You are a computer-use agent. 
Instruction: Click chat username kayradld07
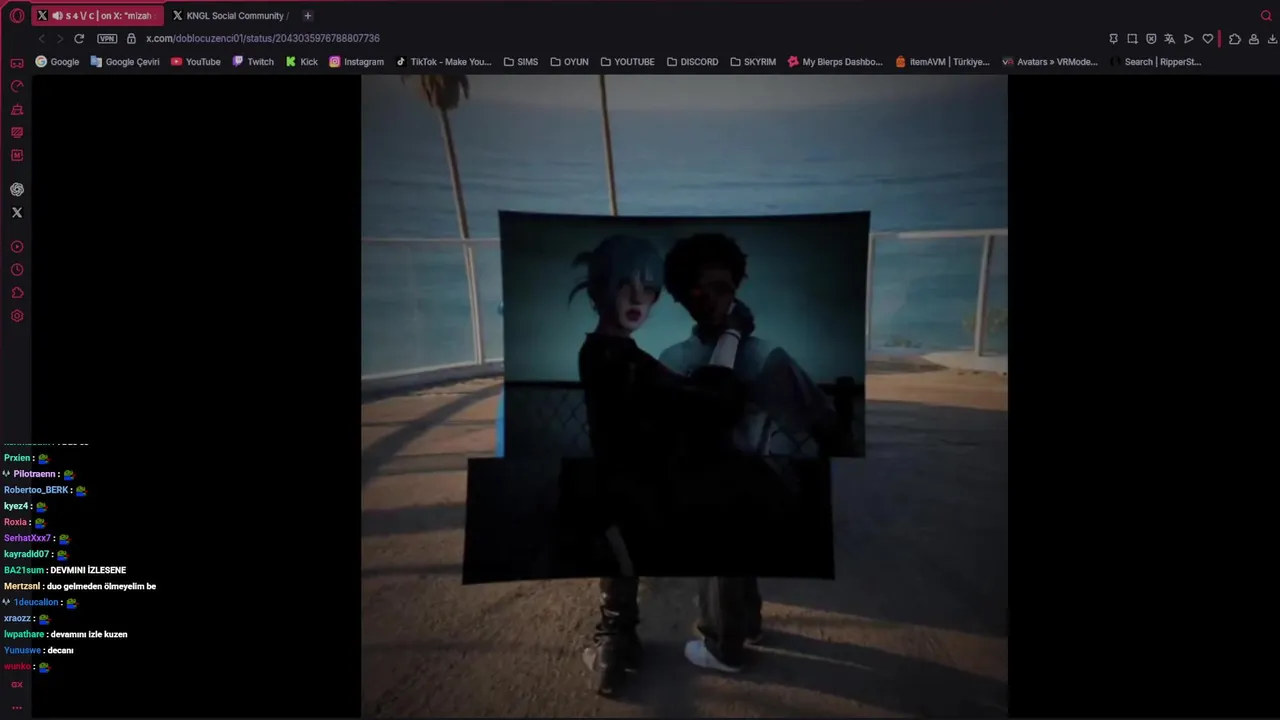coord(26,554)
